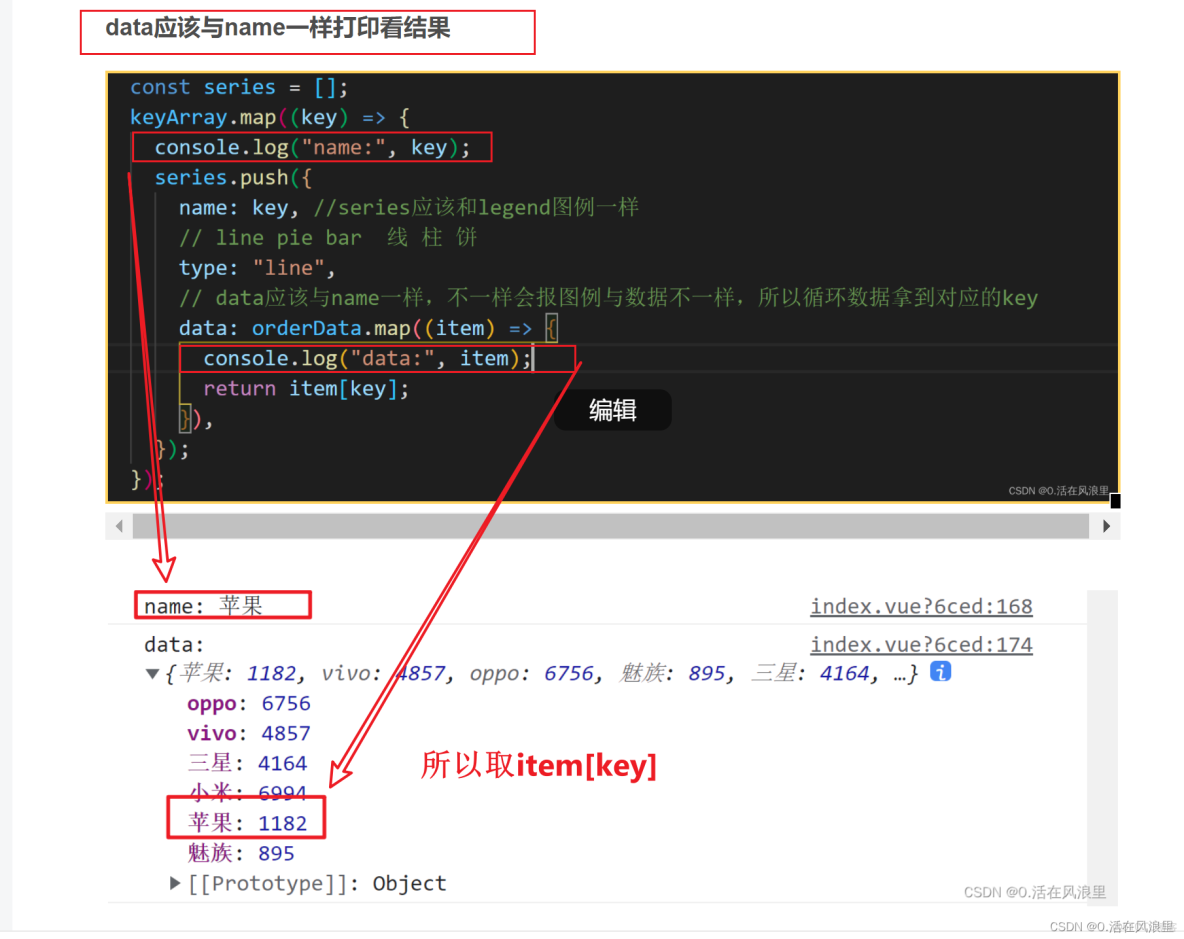
Task: Open the index.vue?6ced:174 source link
Action: [920, 644]
